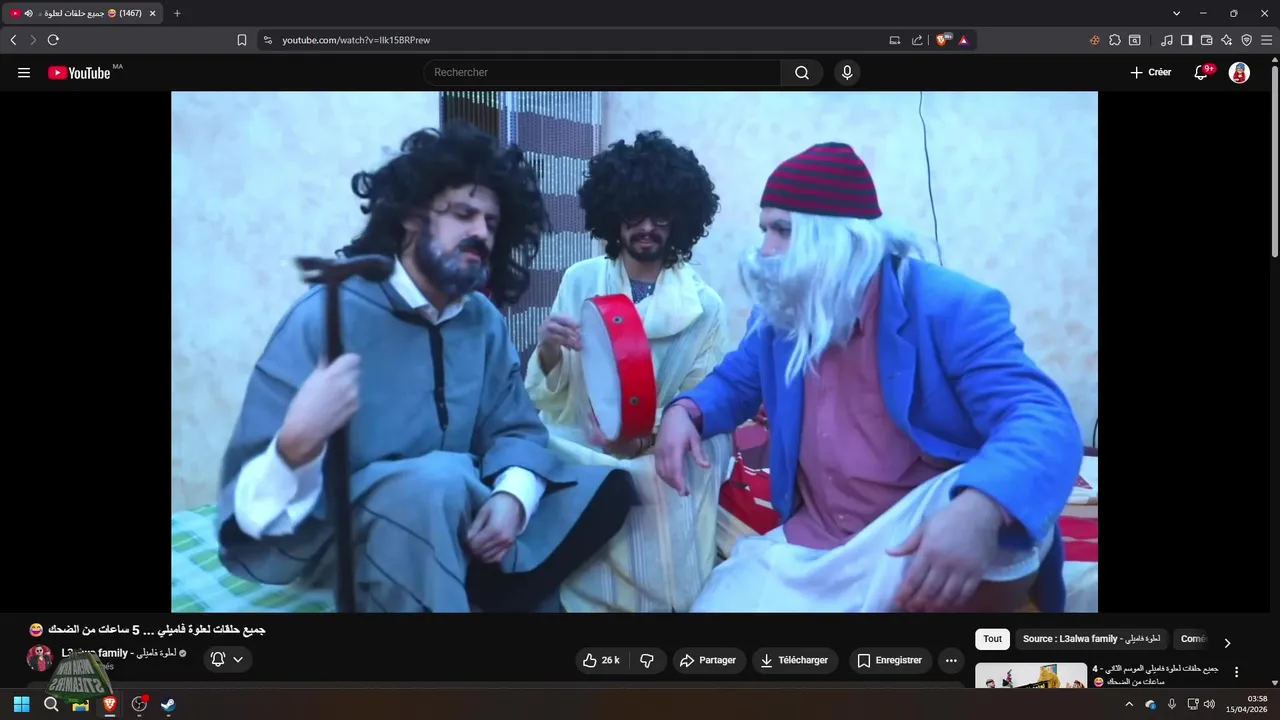This screenshot has height=720, width=1280.
Task: Open the suggested video thumbnail
Action: coord(1031,676)
